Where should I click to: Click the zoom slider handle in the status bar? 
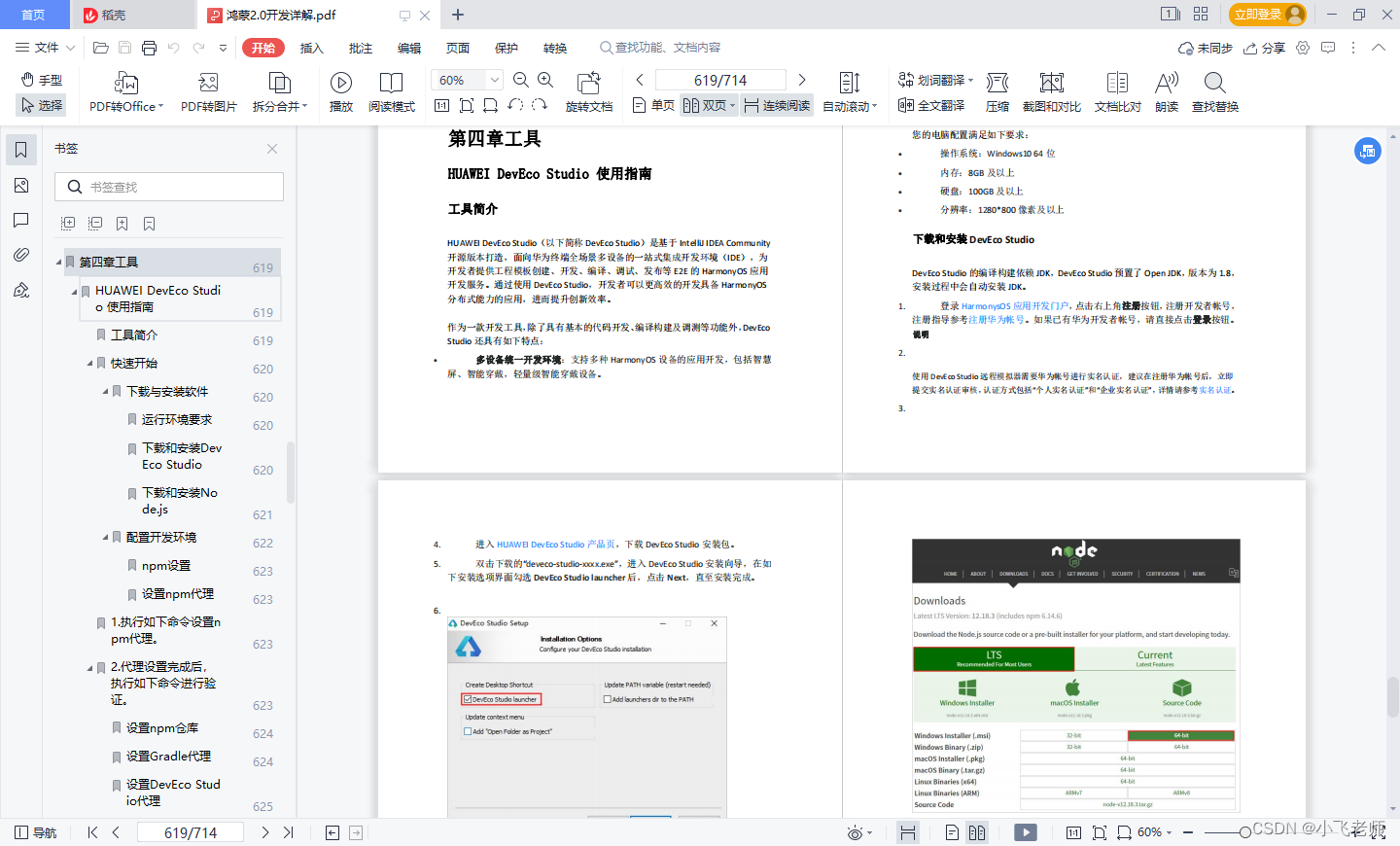[x=1245, y=832]
